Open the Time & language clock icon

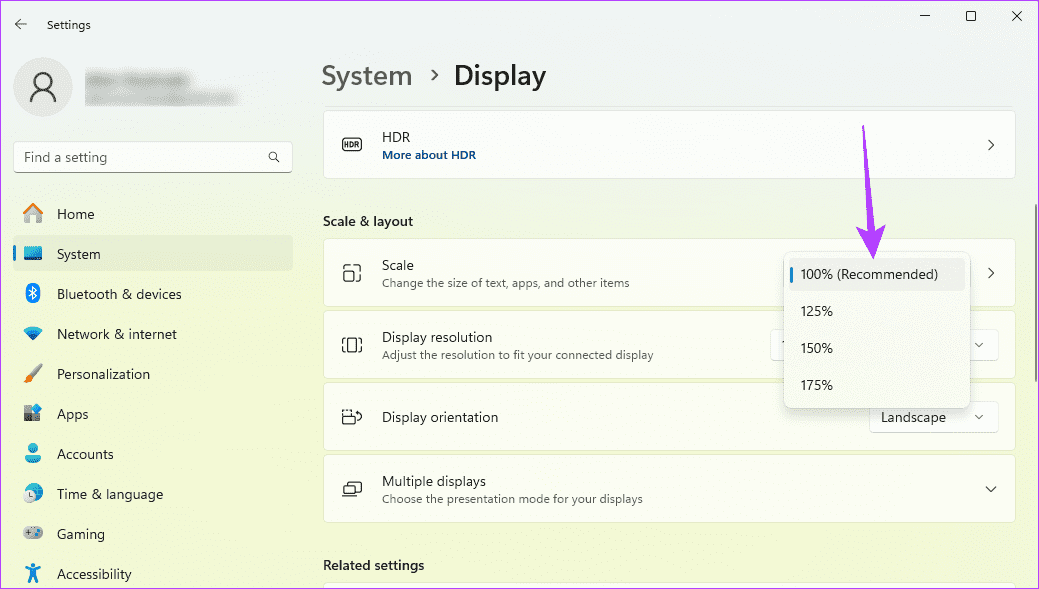[31, 493]
